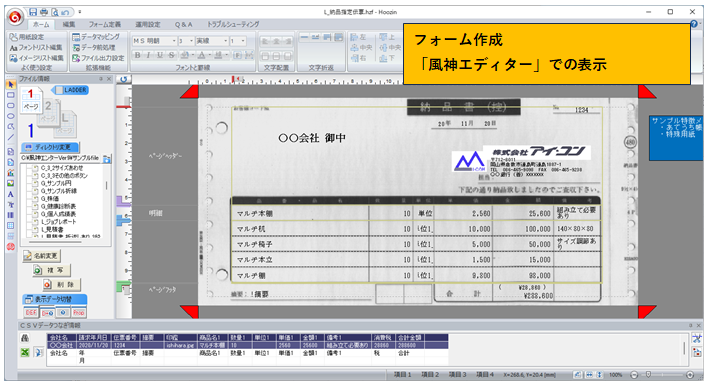Adjust the zoom slider in status bar

pyautogui.click(x=648, y=375)
